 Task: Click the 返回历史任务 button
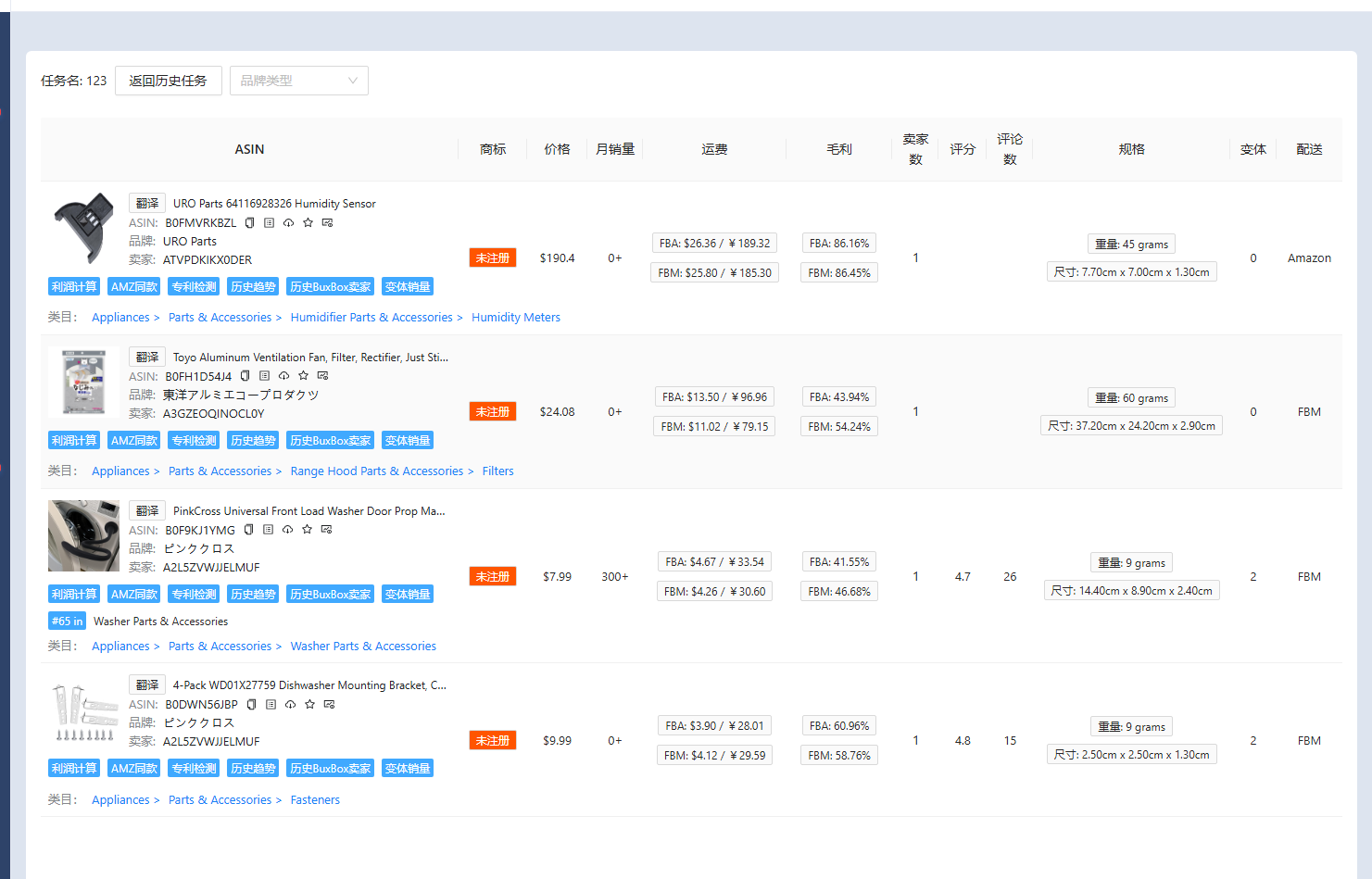(168, 81)
